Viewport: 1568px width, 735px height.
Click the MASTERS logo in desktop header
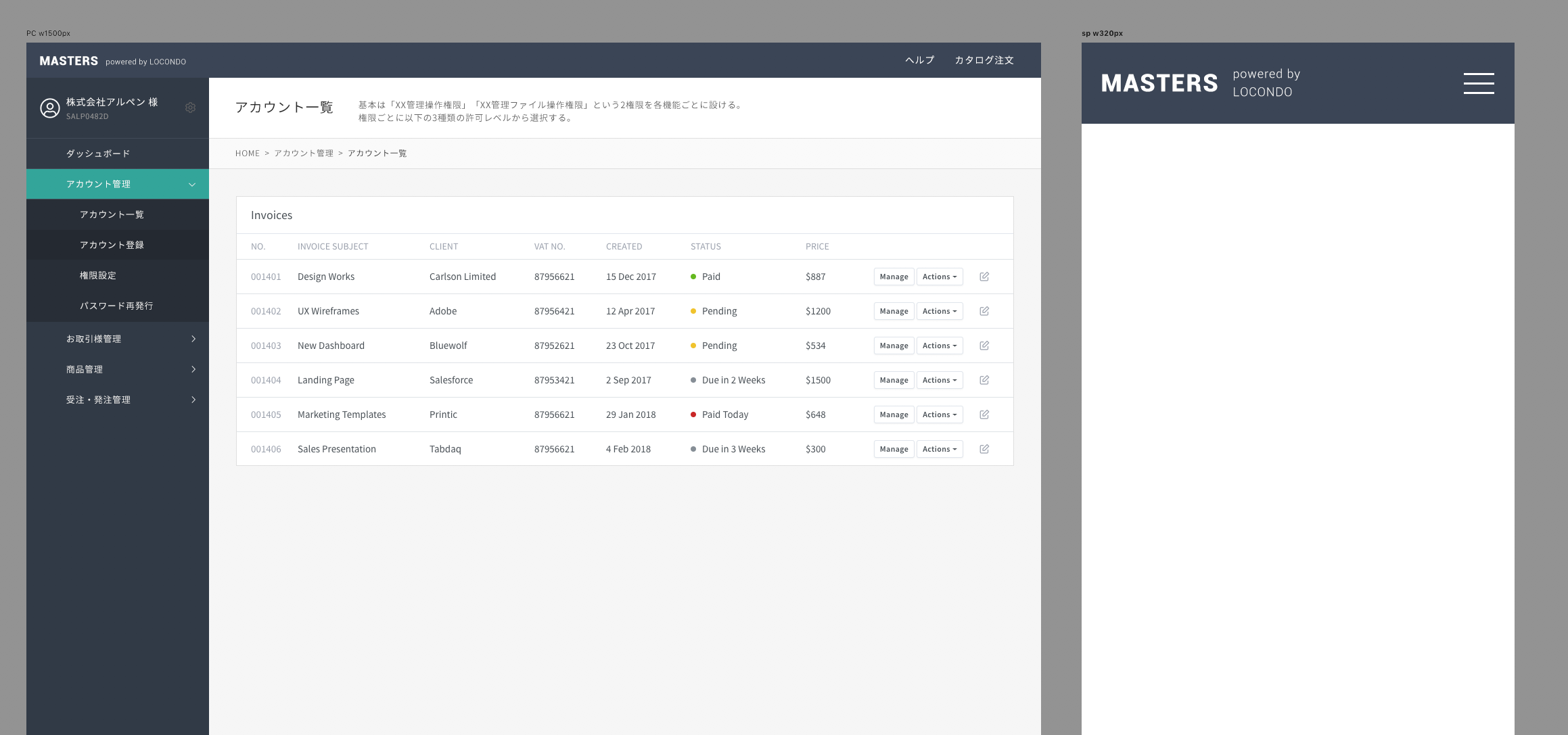tap(69, 61)
